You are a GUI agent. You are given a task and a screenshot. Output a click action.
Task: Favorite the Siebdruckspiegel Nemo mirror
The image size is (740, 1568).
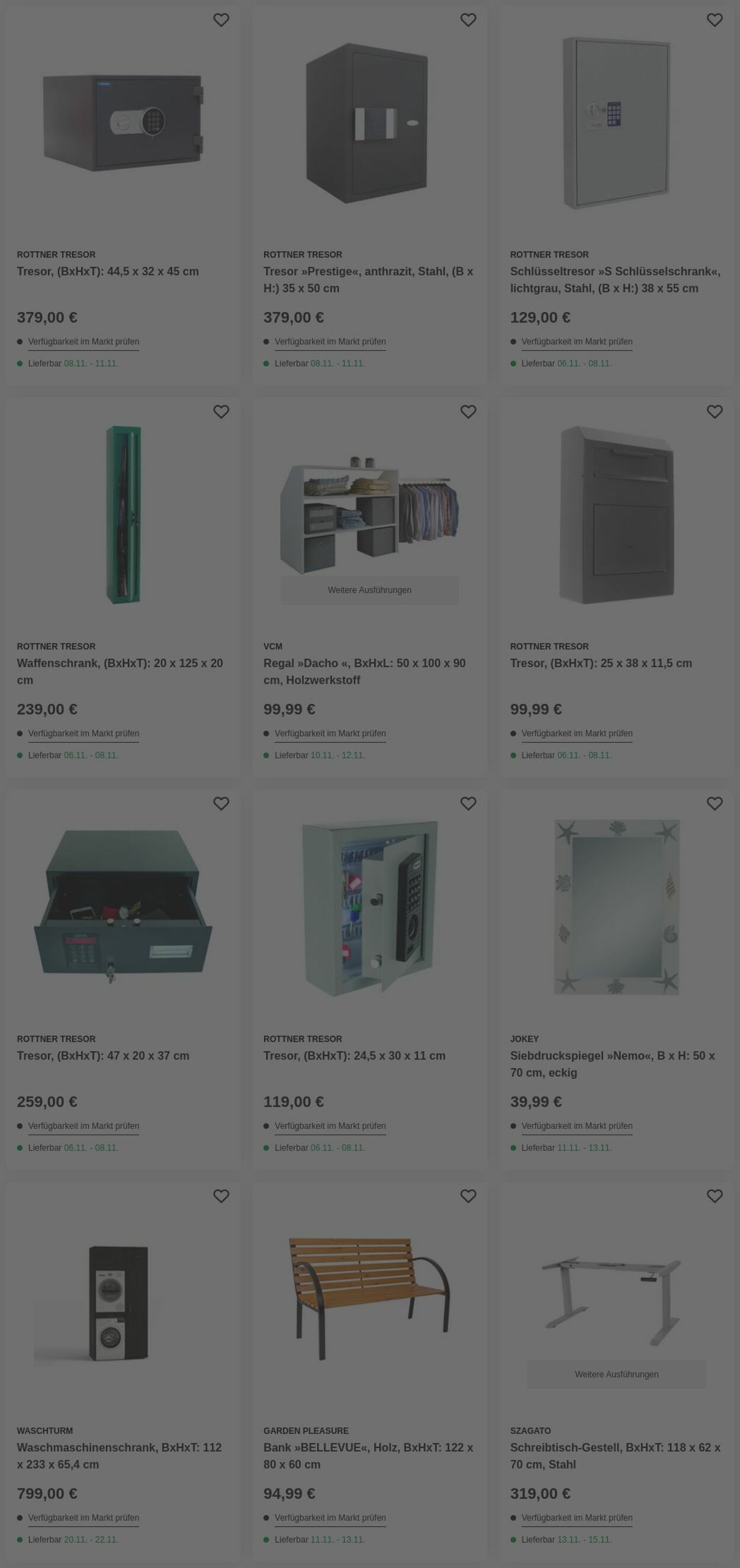click(715, 804)
